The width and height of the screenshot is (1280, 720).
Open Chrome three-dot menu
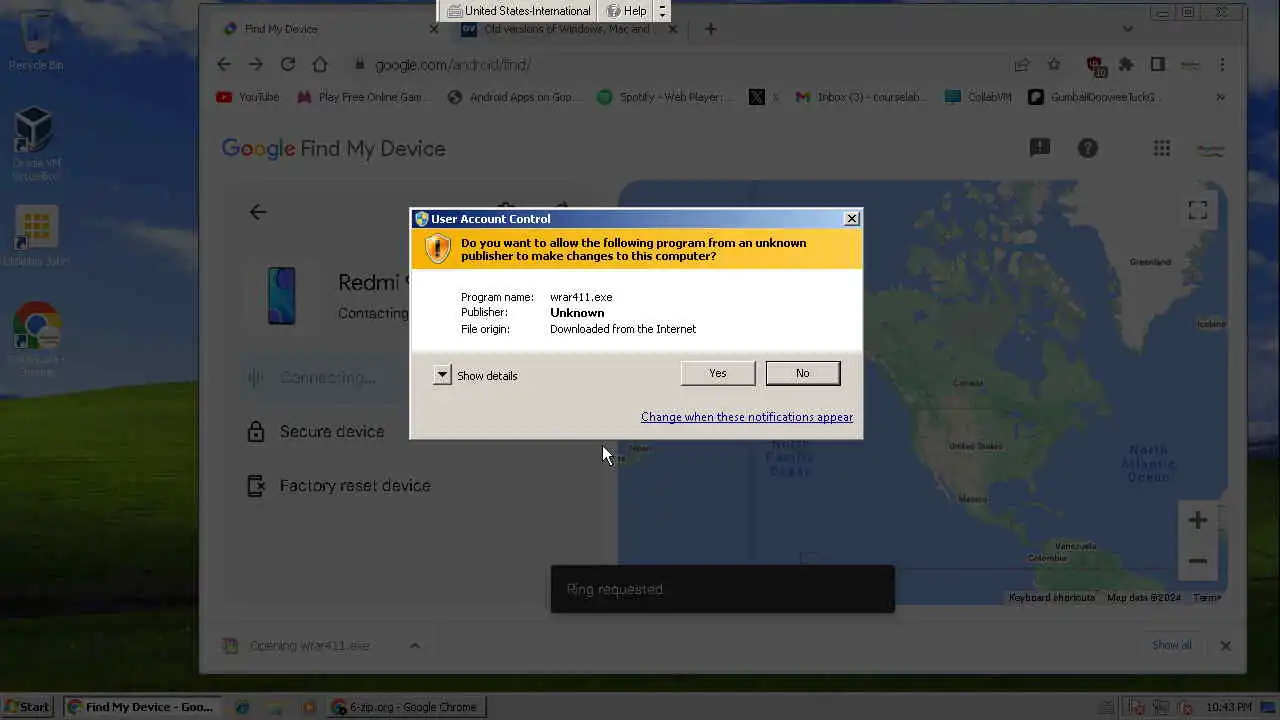1222,64
